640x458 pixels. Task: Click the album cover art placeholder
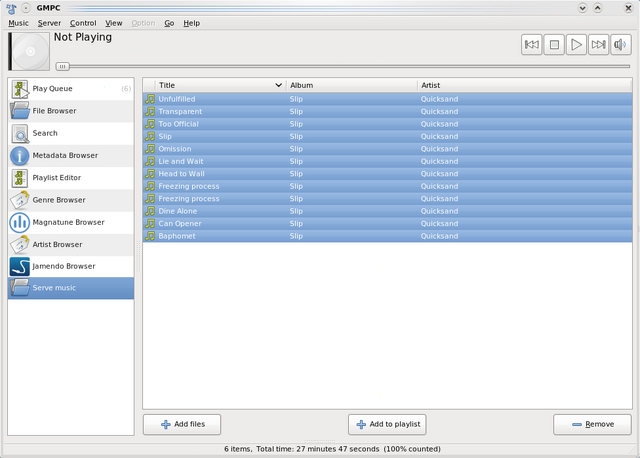pyautogui.click(x=29, y=52)
